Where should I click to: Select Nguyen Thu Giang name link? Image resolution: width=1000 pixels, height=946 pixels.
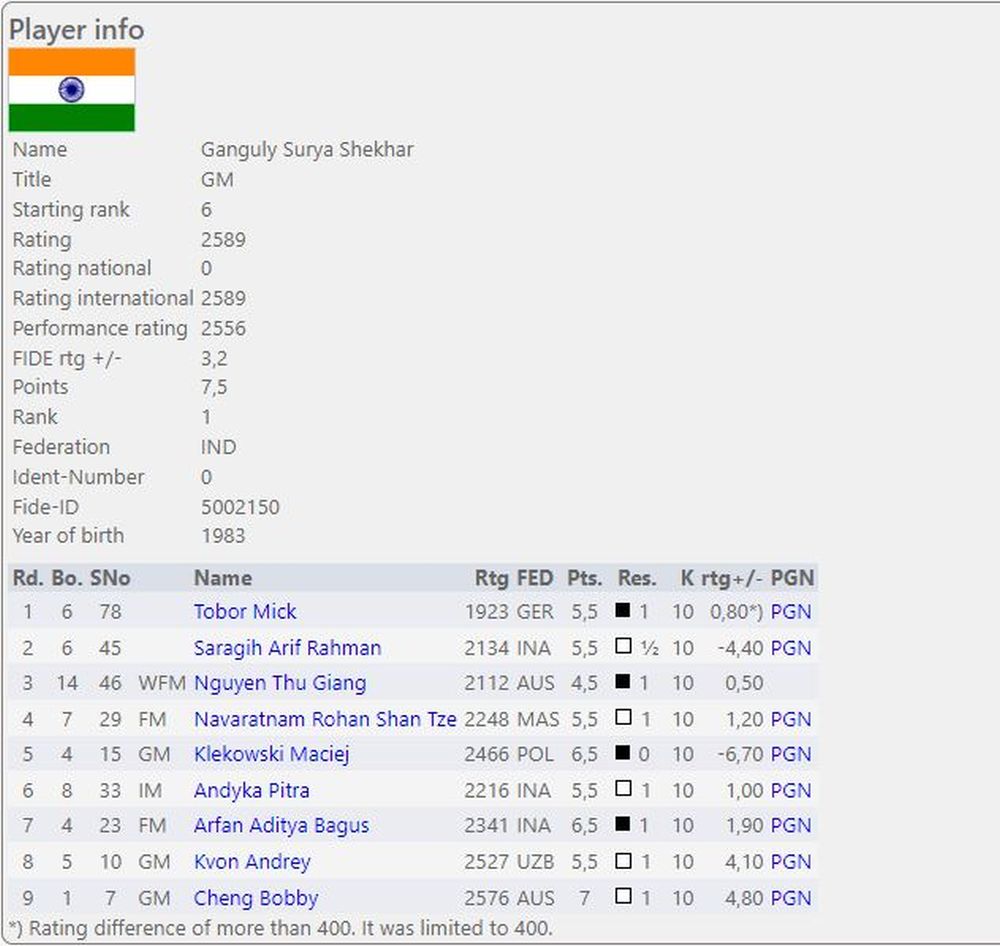[280, 683]
